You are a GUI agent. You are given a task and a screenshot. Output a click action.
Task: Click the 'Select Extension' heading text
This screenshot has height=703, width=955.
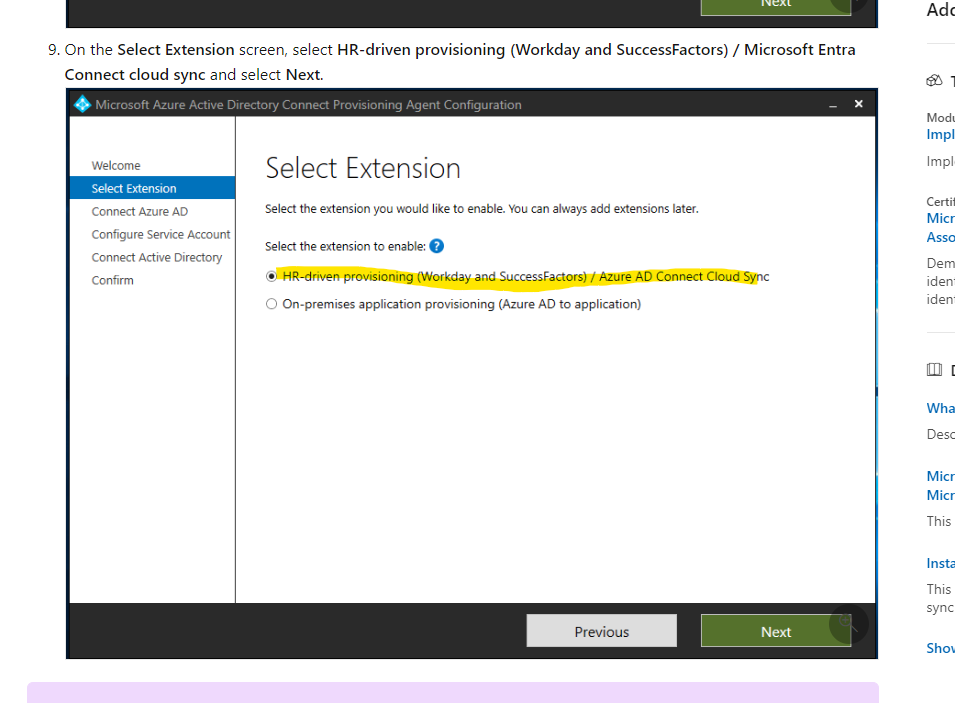pyautogui.click(x=363, y=168)
